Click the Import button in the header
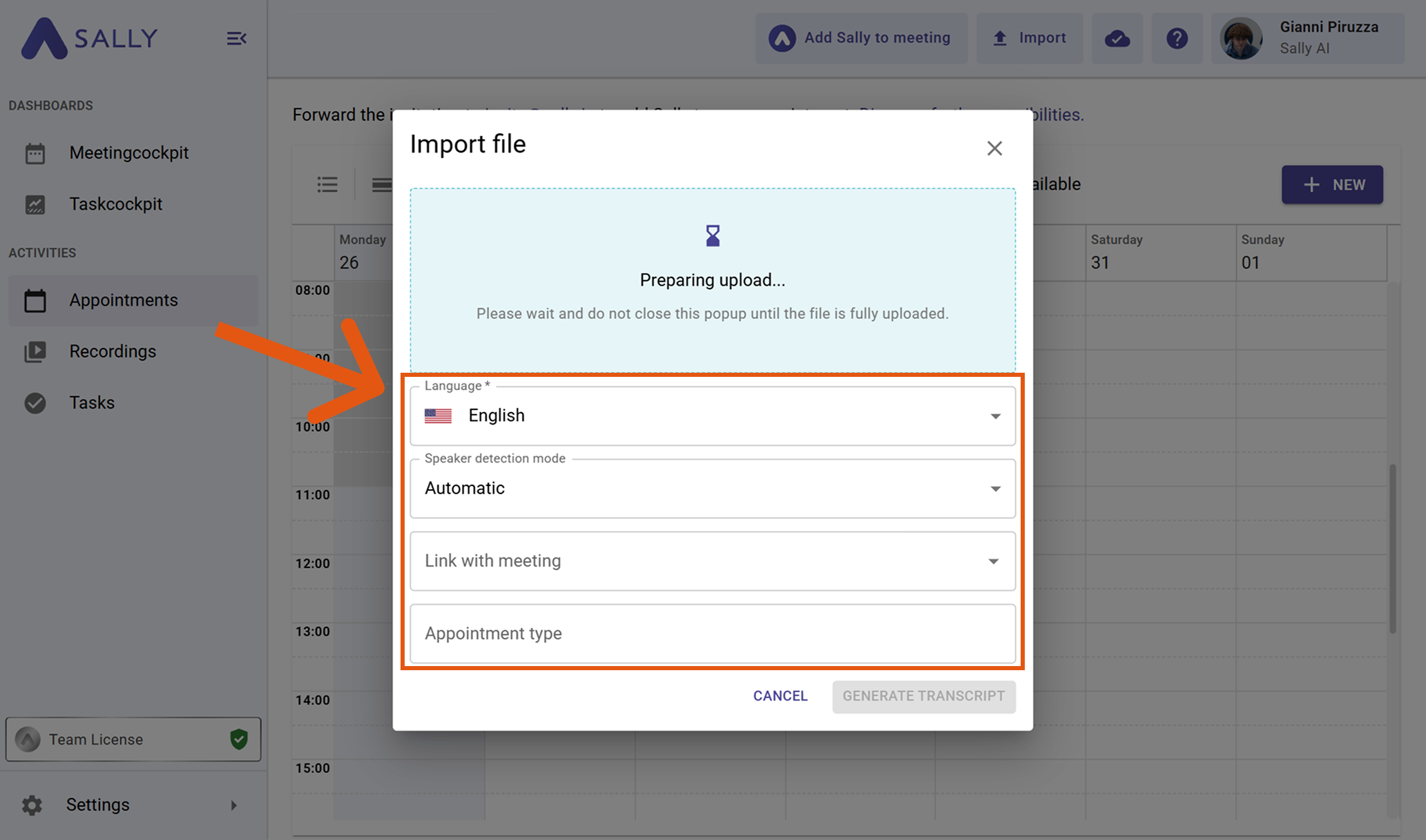 [x=1029, y=39]
